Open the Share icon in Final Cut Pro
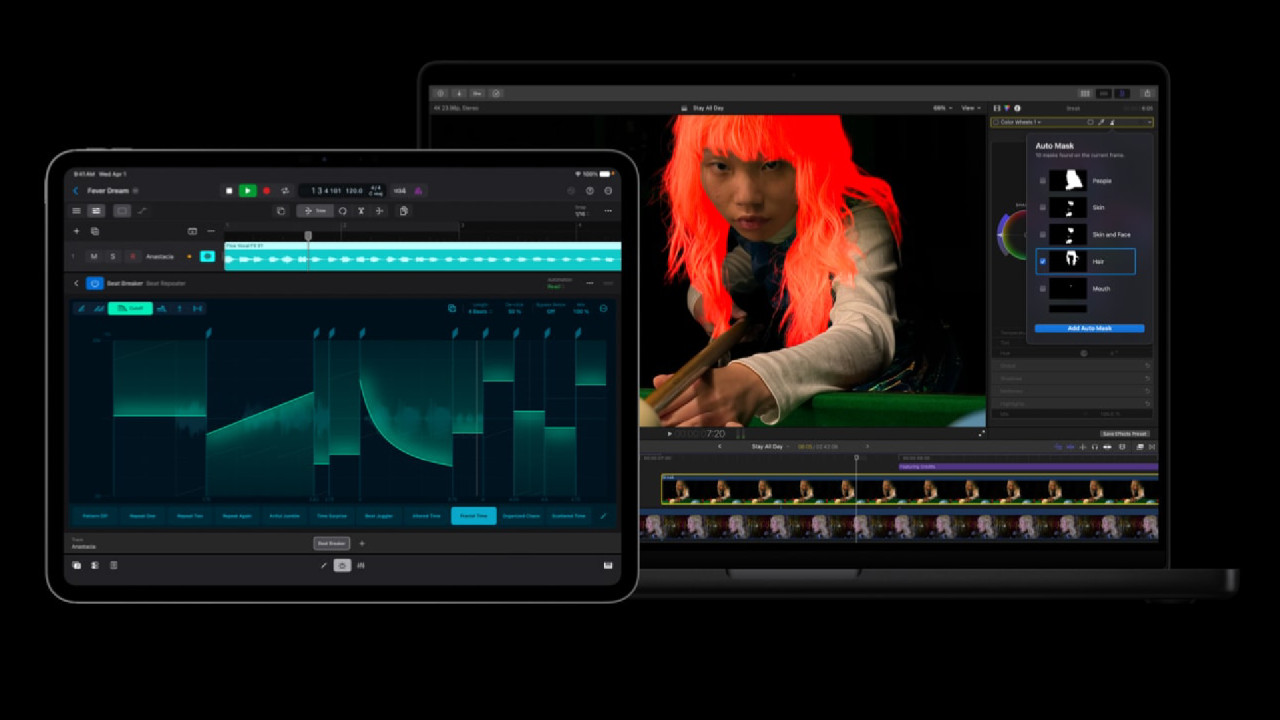 pyautogui.click(x=1147, y=93)
